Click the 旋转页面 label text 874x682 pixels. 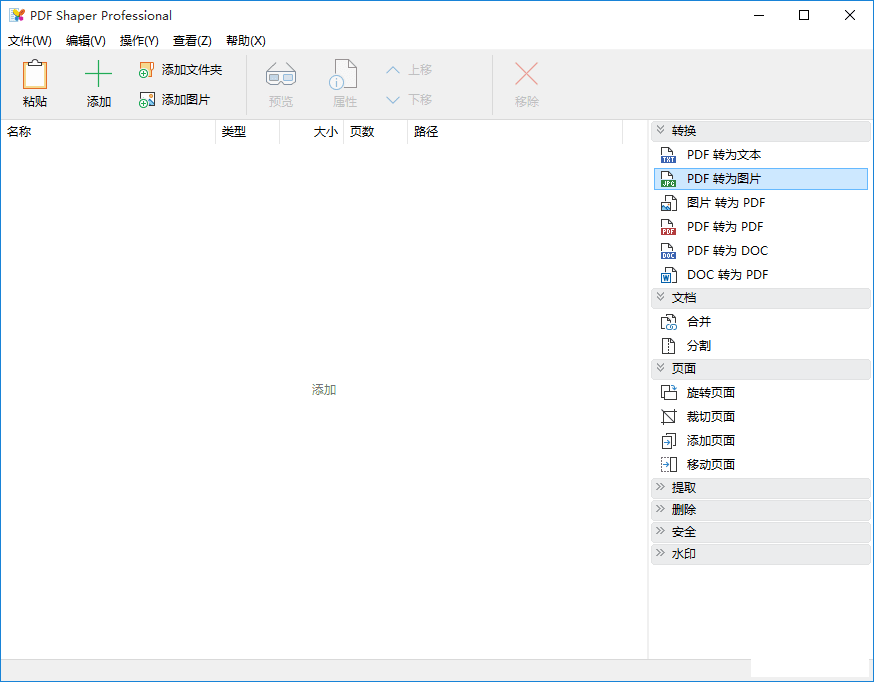coord(711,393)
